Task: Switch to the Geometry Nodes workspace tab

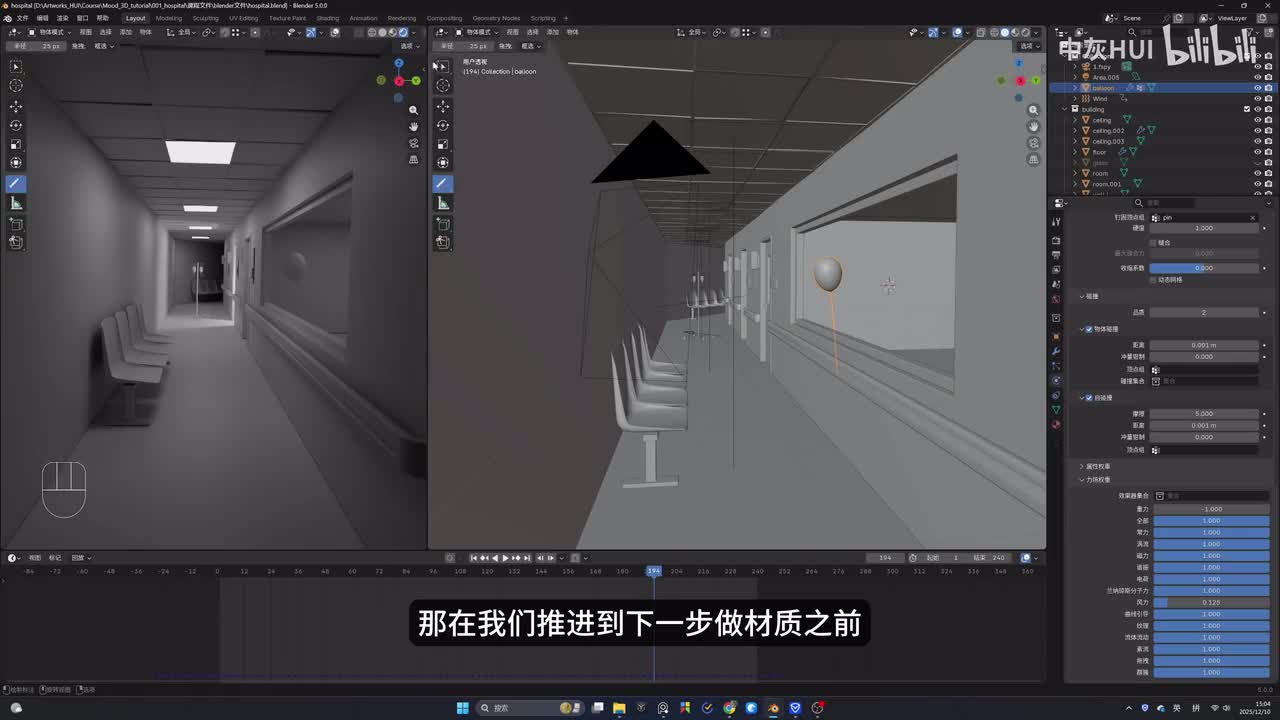Action: (496, 18)
